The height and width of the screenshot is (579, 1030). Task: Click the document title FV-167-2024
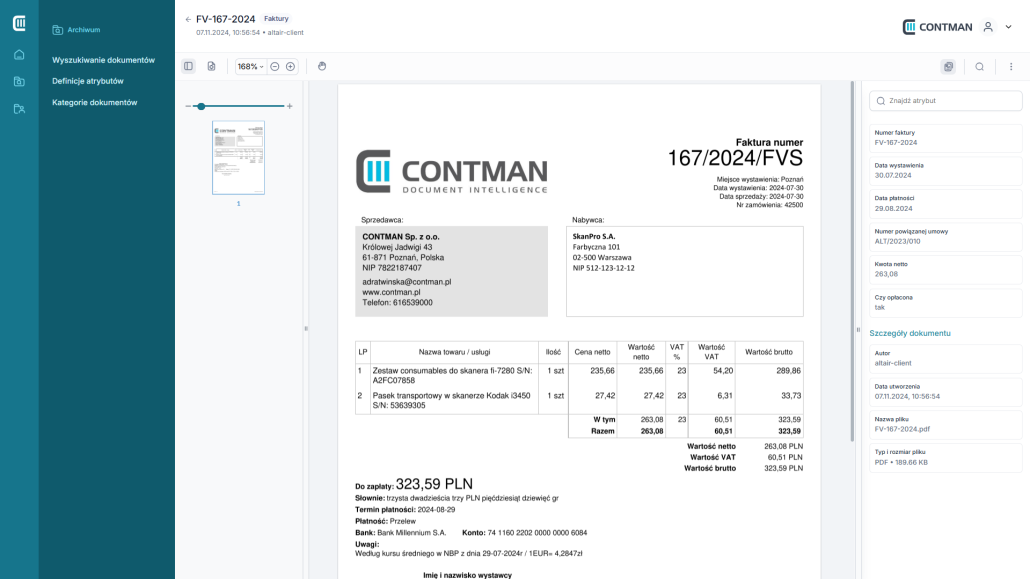pyautogui.click(x=225, y=19)
